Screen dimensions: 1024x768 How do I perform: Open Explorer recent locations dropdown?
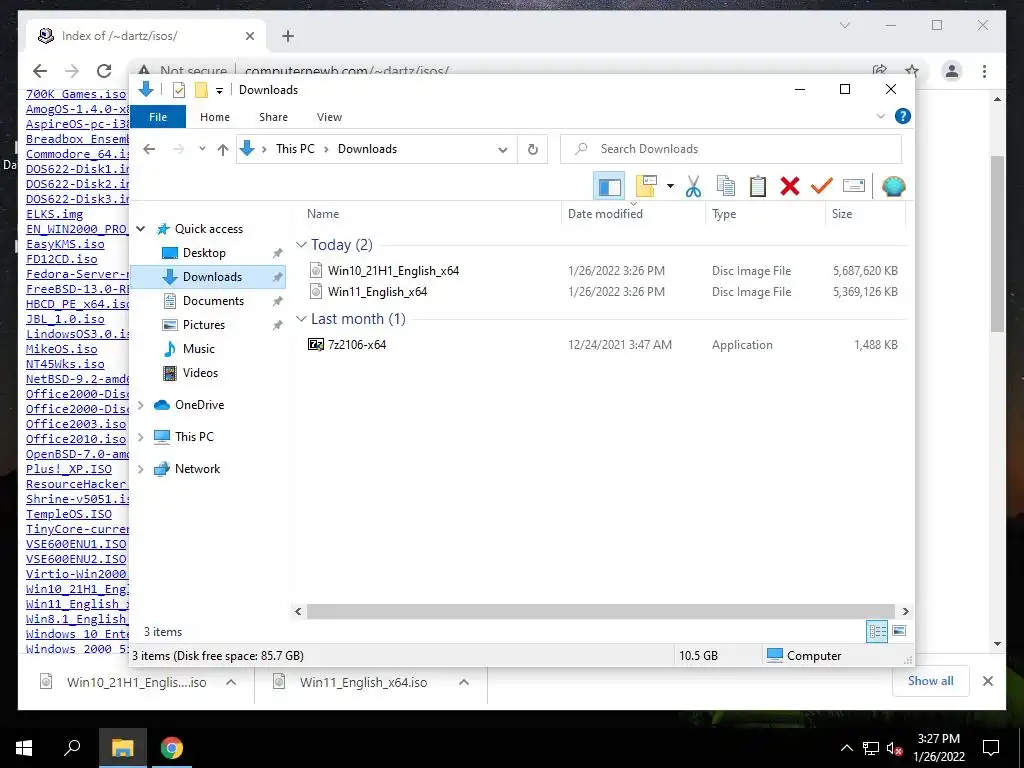pos(202,149)
